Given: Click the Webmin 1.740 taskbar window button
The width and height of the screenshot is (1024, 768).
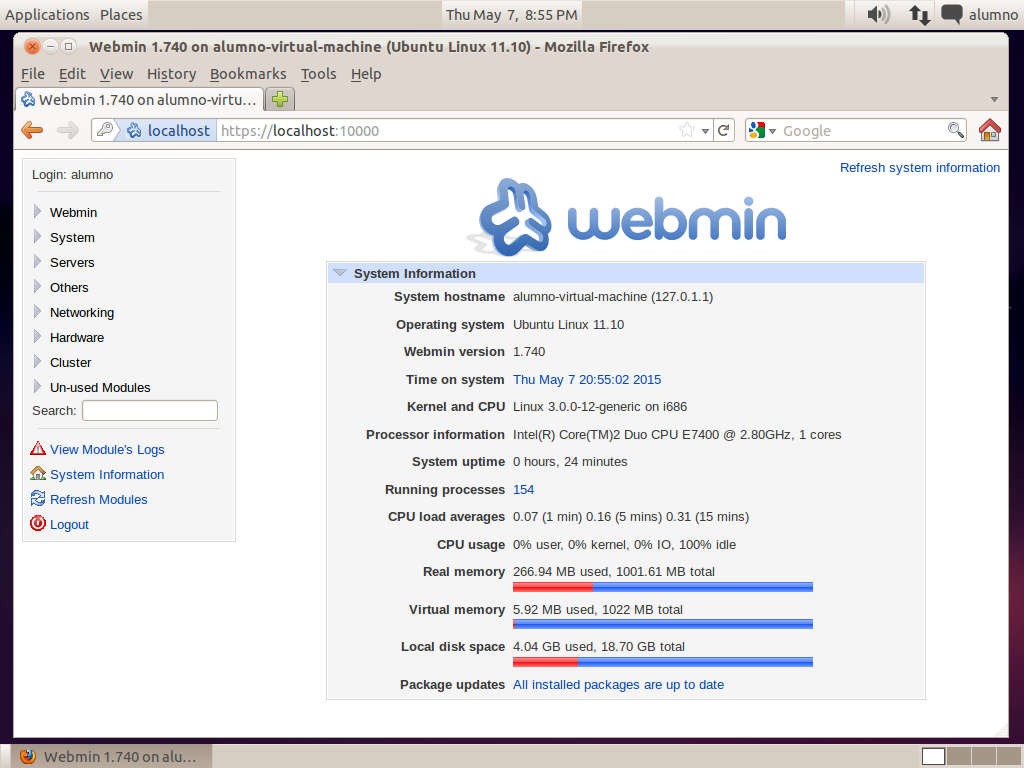Looking at the screenshot, I should [x=111, y=756].
